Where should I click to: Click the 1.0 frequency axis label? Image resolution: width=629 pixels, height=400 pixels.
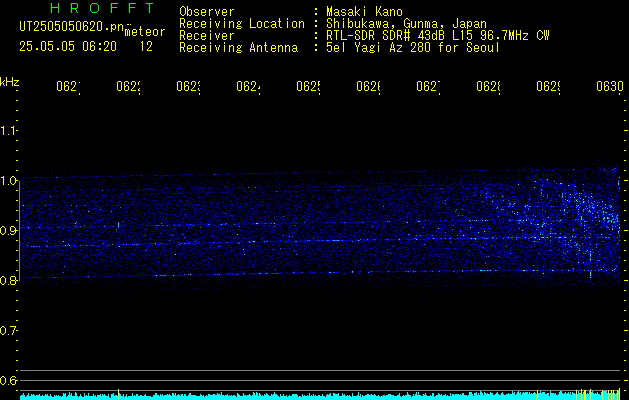(8, 181)
